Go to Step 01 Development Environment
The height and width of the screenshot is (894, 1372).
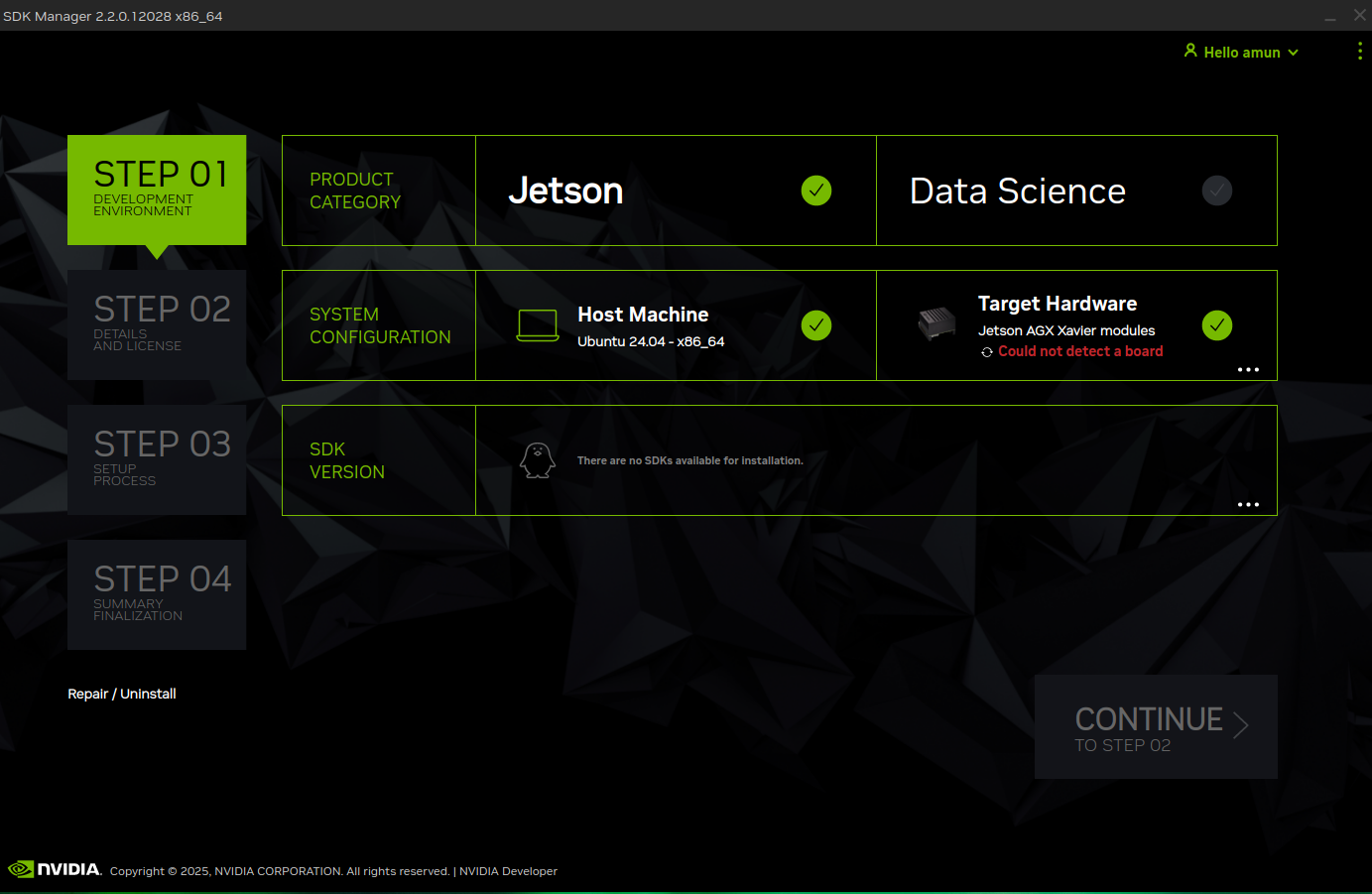point(157,190)
